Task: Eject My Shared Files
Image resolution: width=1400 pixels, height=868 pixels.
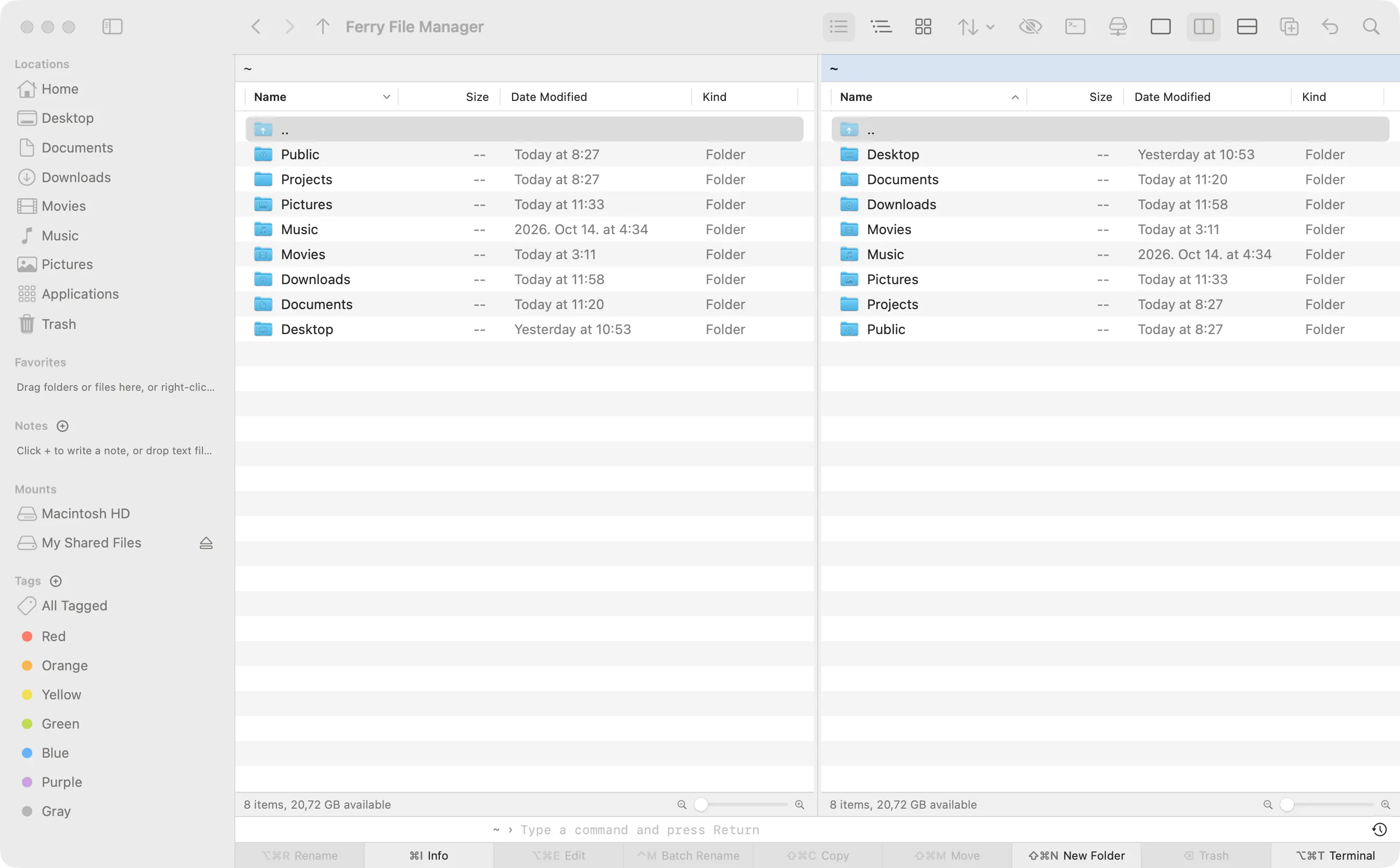Action: 206,543
